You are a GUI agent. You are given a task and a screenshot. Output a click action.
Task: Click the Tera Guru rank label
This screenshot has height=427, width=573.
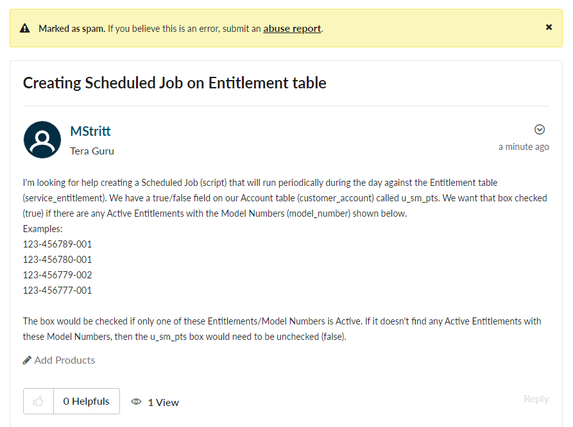(92, 151)
